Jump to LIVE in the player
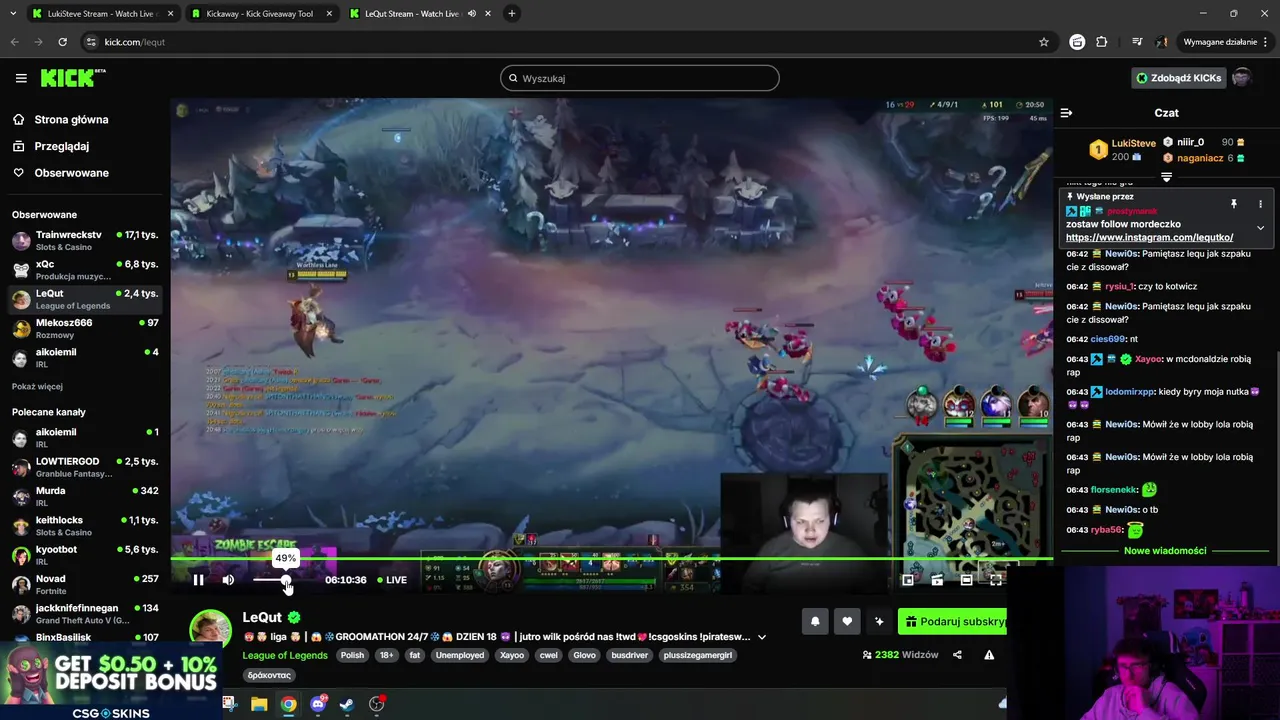The height and width of the screenshot is (720, 1280). [392, 580]
